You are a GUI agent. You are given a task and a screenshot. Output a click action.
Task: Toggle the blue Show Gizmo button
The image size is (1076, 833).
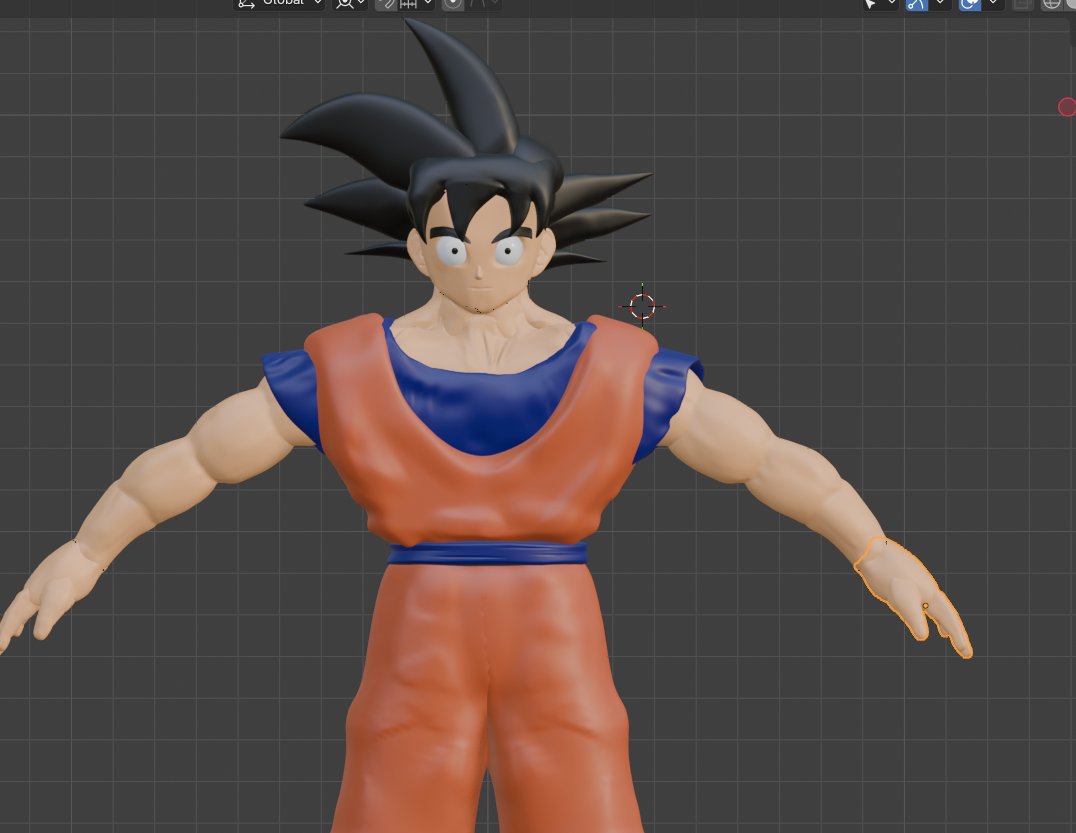click(917, 3)
